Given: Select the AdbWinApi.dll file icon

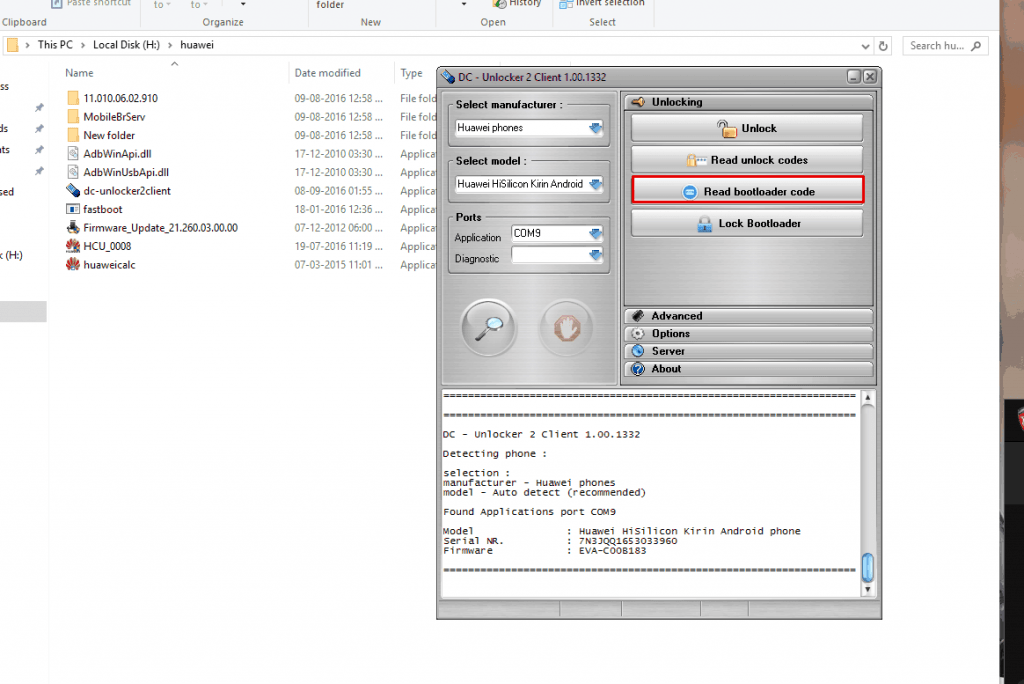Looking at the screenshot, I should coord(73,154).
